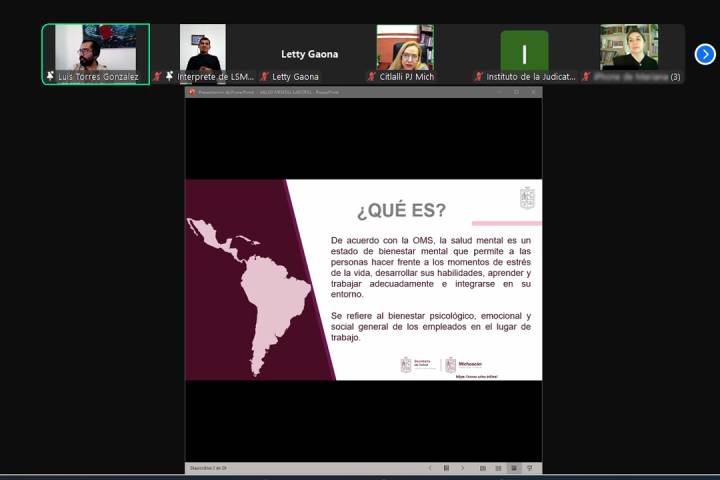Screen dimensions: 720x480
Task: Click the muted mic icon beside Letty Gaona
Action: [x=264, y=76]
